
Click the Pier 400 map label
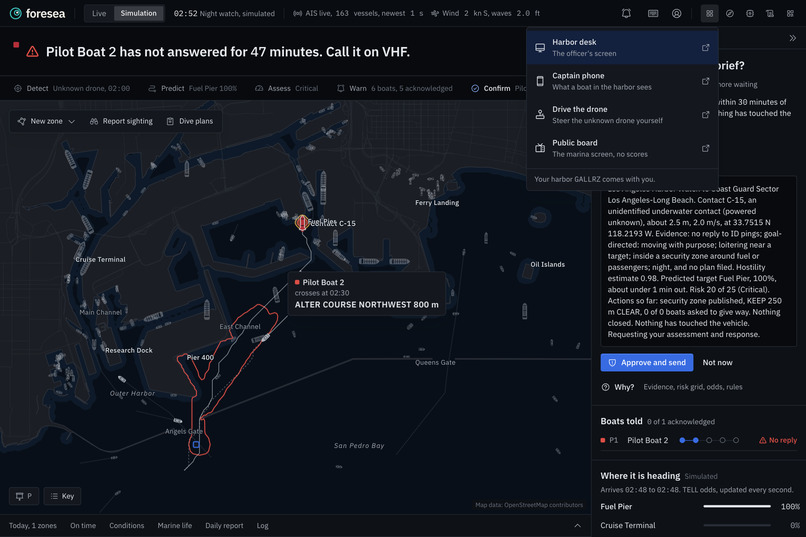tap(200, 357)
